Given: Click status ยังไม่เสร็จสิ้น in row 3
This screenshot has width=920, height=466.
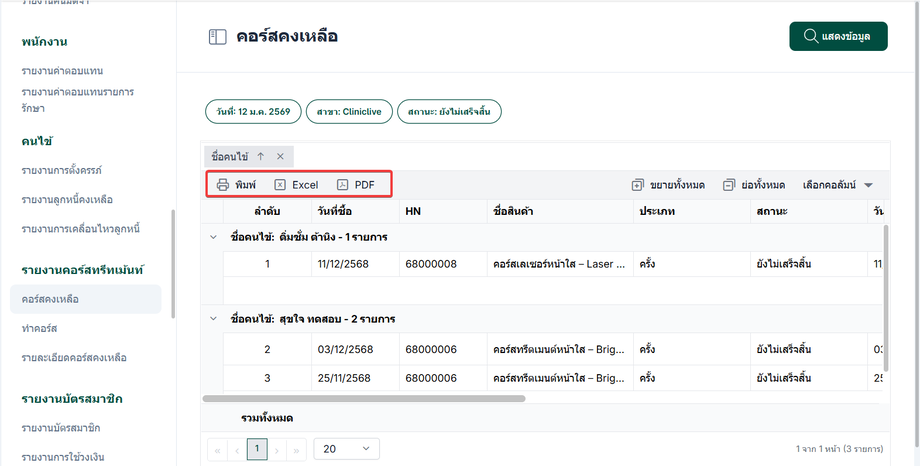Looking at the screenshot, I should (x=810, y=378).
